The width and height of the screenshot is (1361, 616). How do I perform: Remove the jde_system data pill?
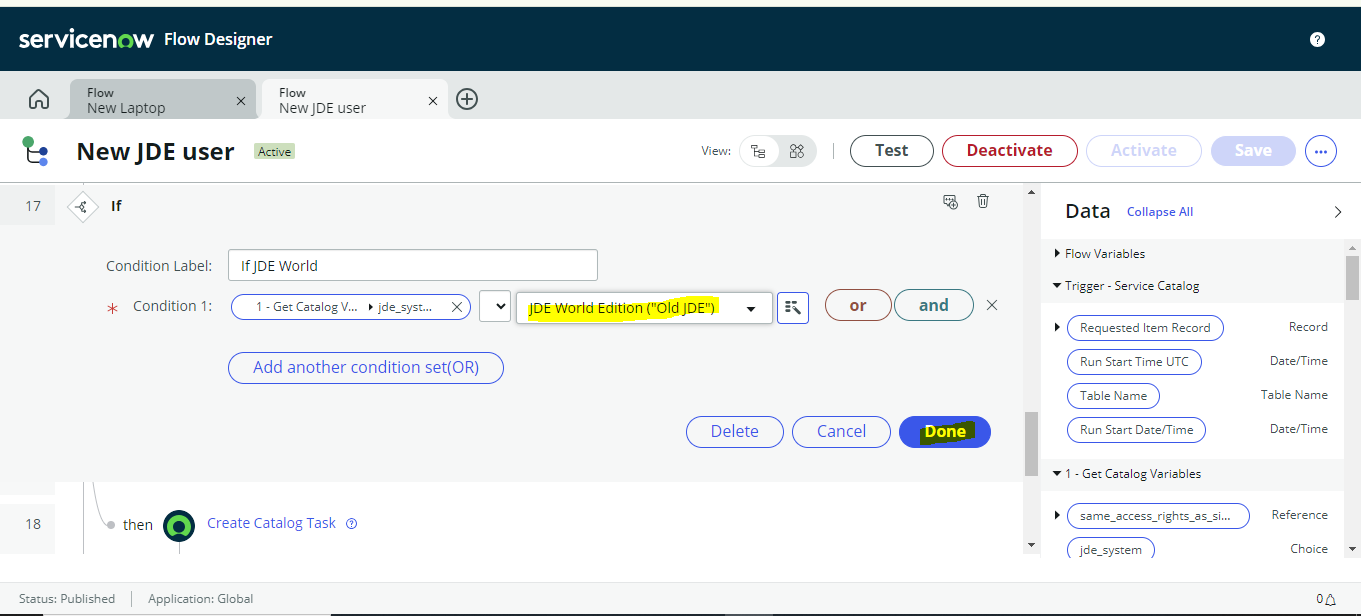coord(457,307)
